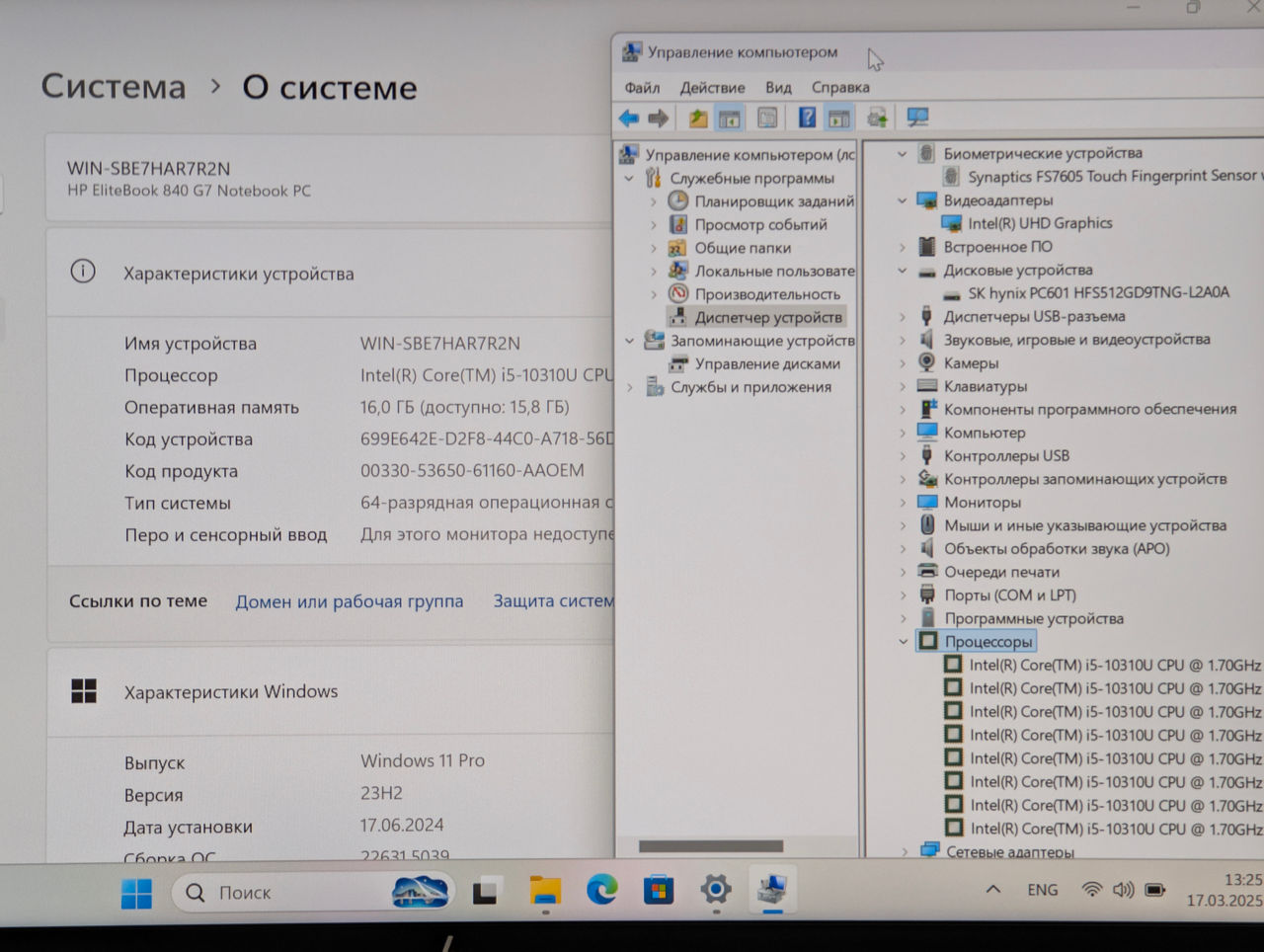Image resolution: width=1264 pixels, height=952 pixels.
Task: Collapse the Дисковые устройства category
Action: (x=902, y=270)
